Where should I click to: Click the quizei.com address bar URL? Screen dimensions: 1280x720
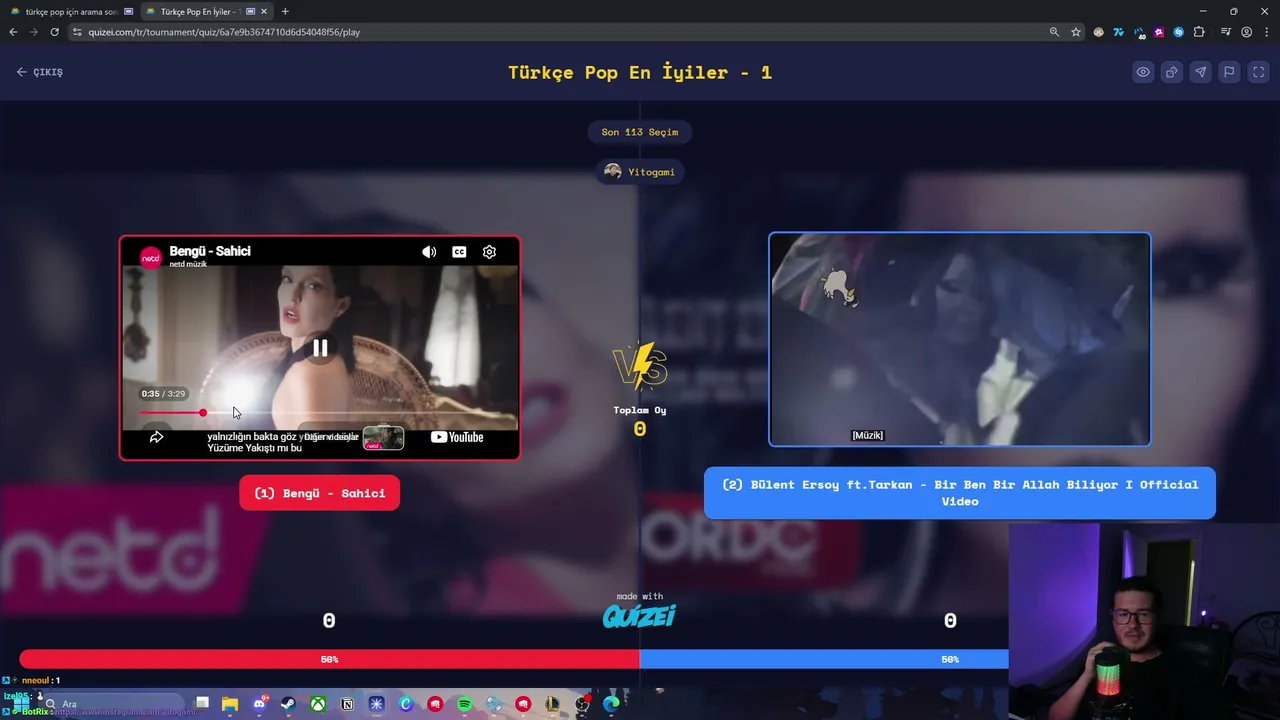[224, 32]
